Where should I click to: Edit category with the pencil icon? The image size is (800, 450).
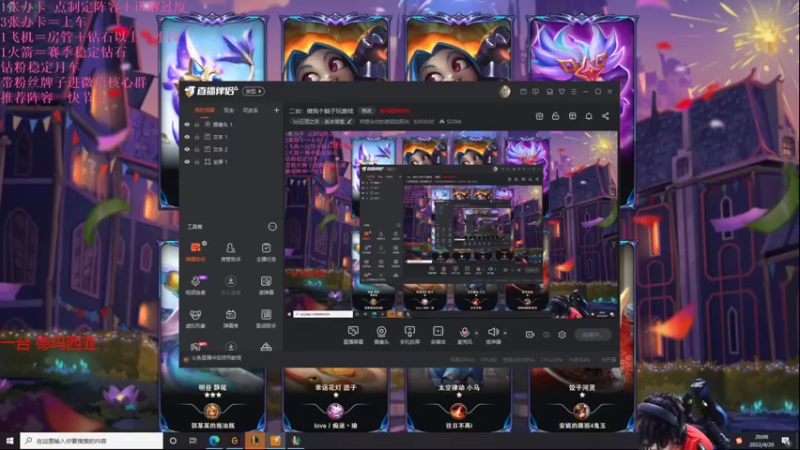pyautogui.click(x=349, y=122)
